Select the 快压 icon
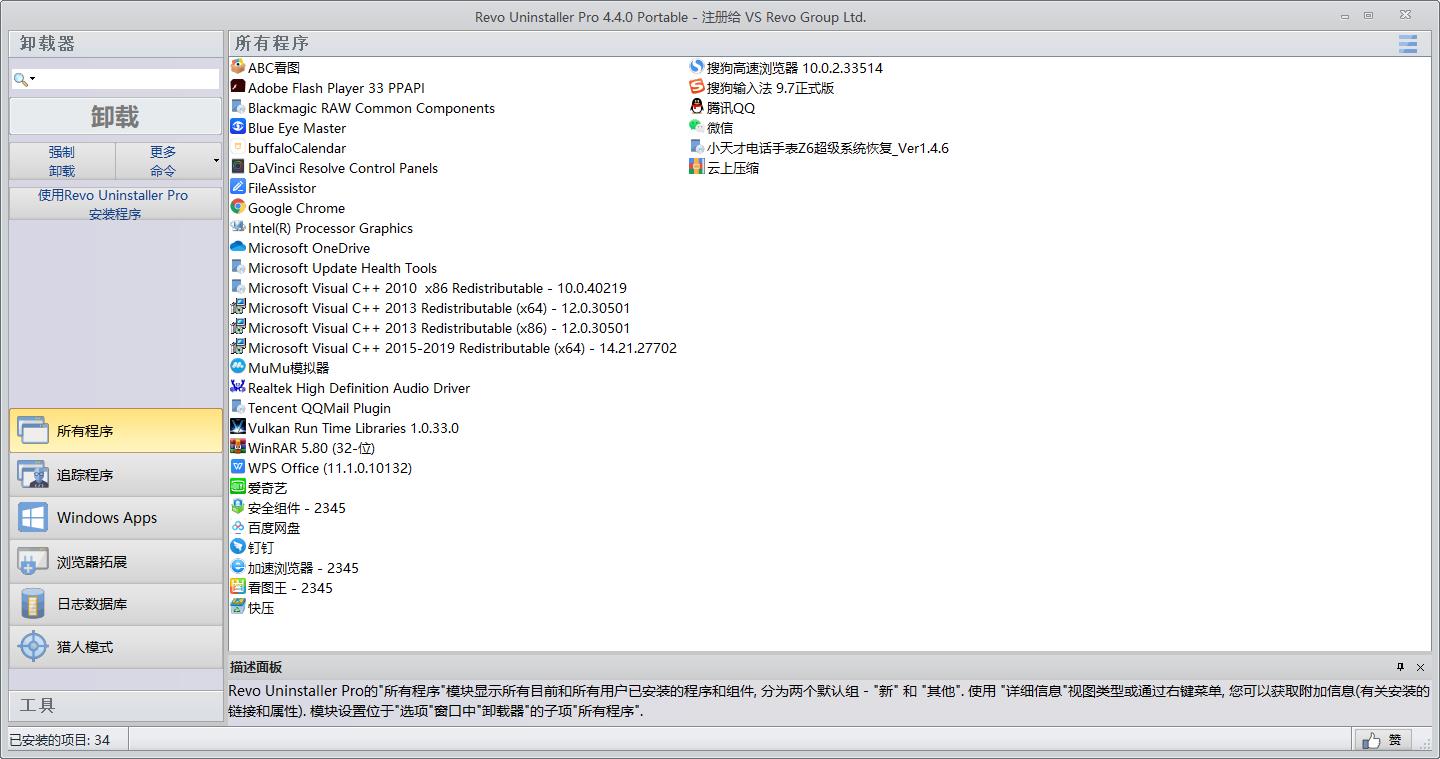1440x759 pixels. coord(238,607)
